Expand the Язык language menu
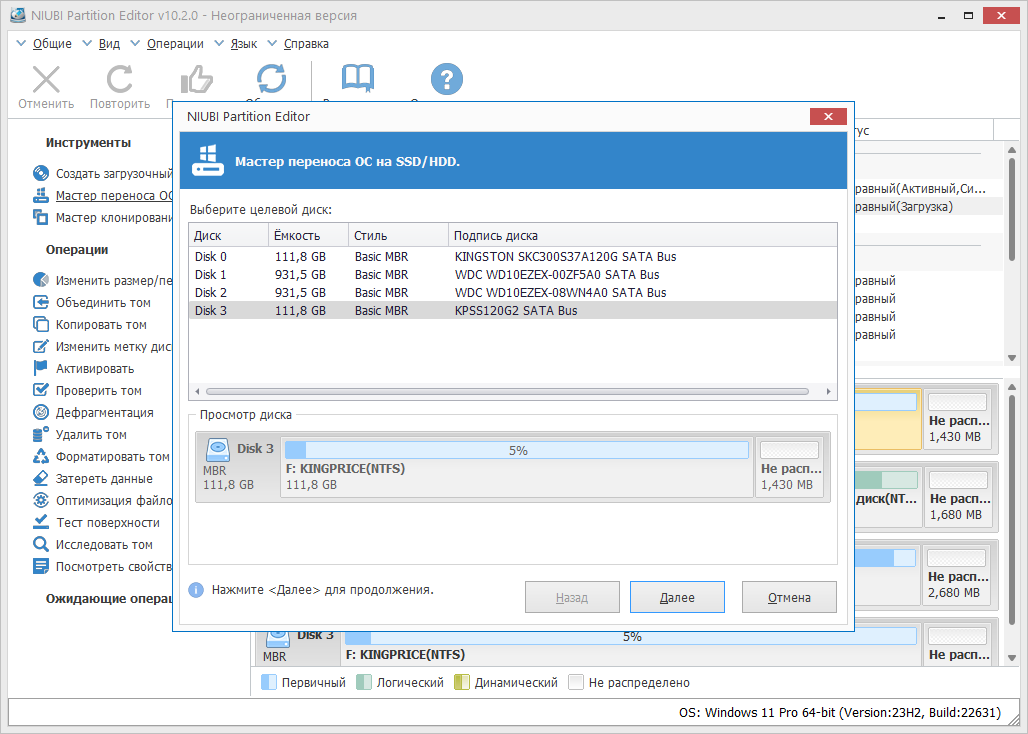This screenshot has width=1028, height=734. click(244, 43)
